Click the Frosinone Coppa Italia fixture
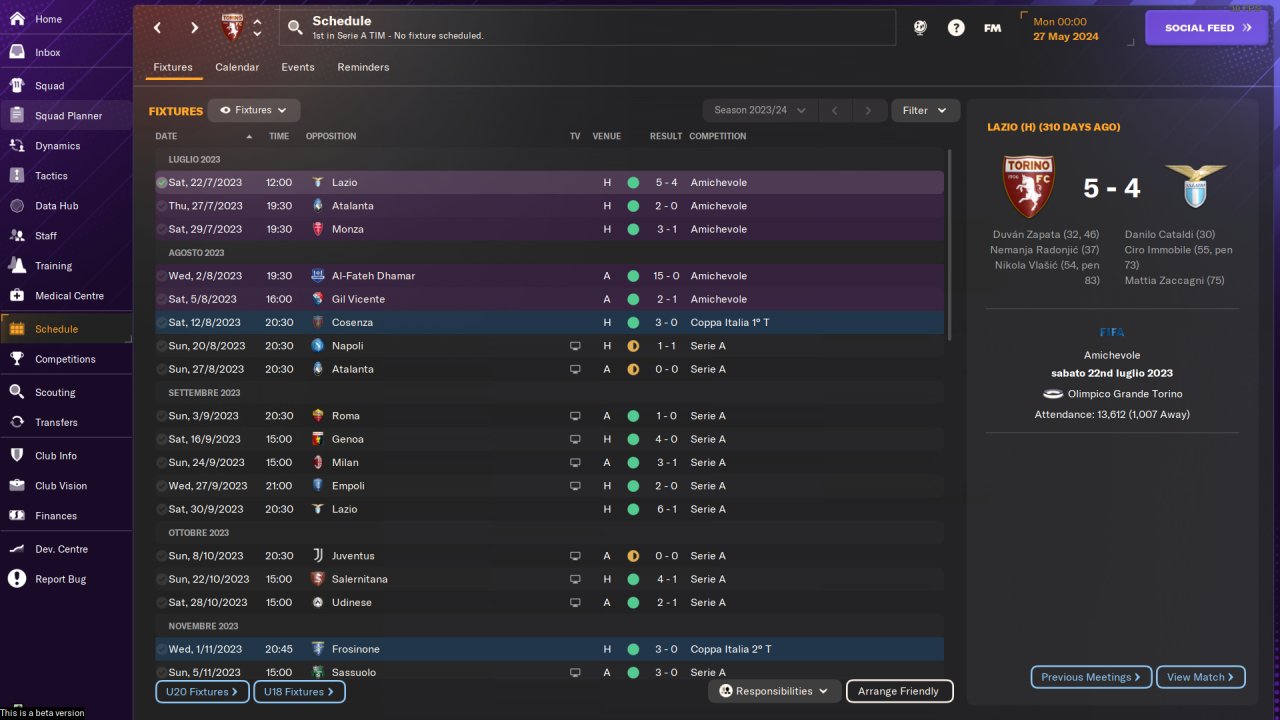 (x=549, y=649)
